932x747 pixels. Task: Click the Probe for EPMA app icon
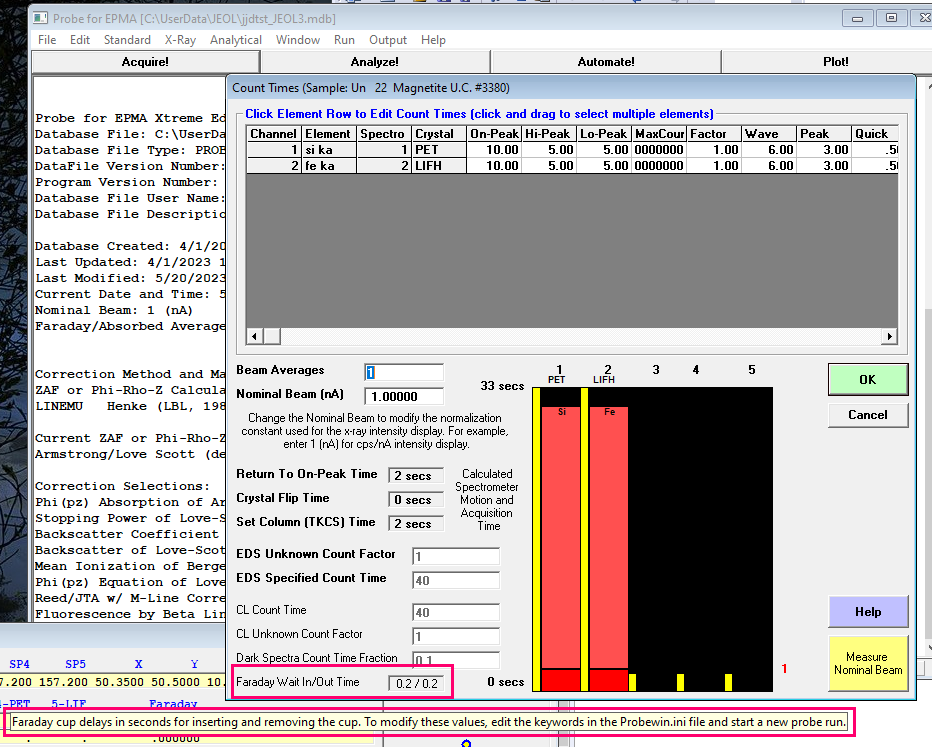[x=38, y=19]
